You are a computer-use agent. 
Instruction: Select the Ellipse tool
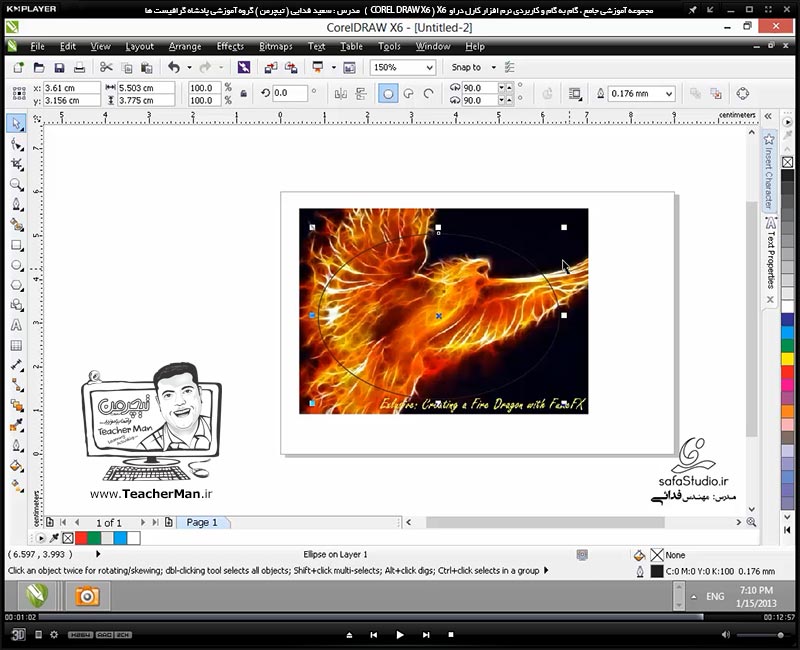click(x=16, y=265)
